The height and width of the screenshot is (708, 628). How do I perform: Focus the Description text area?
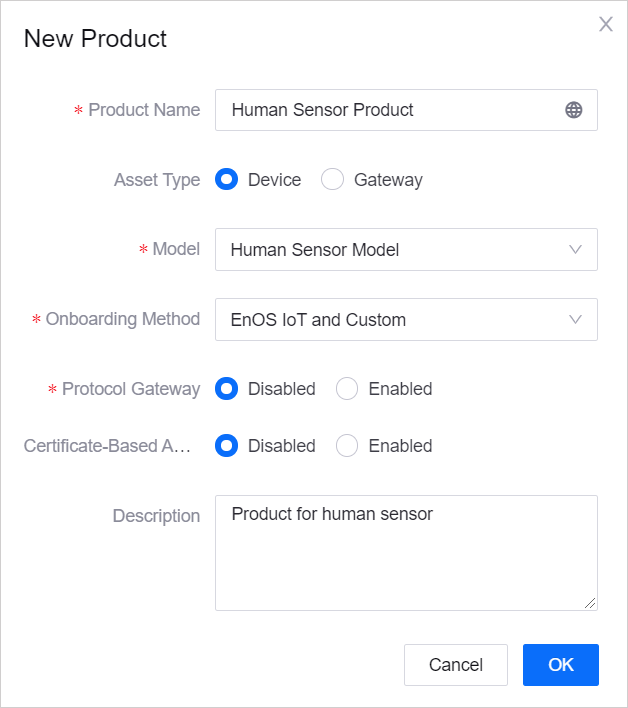point(406,553)
